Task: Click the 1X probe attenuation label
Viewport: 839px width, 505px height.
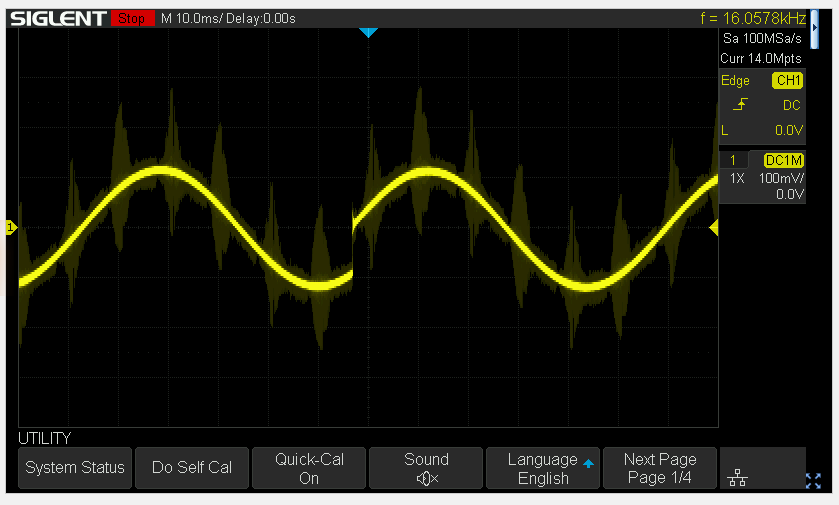Action: pyautogui.click(x=737, y=179)
